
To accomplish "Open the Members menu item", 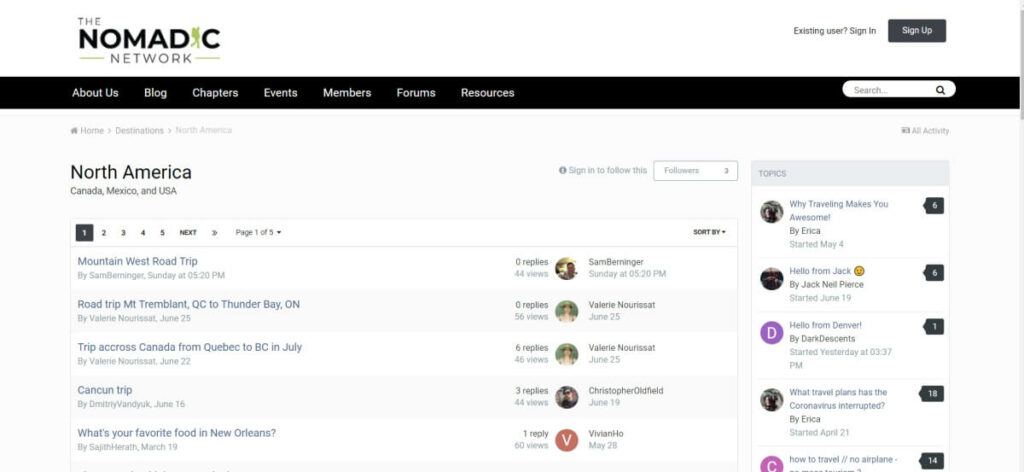I will 347,93.
